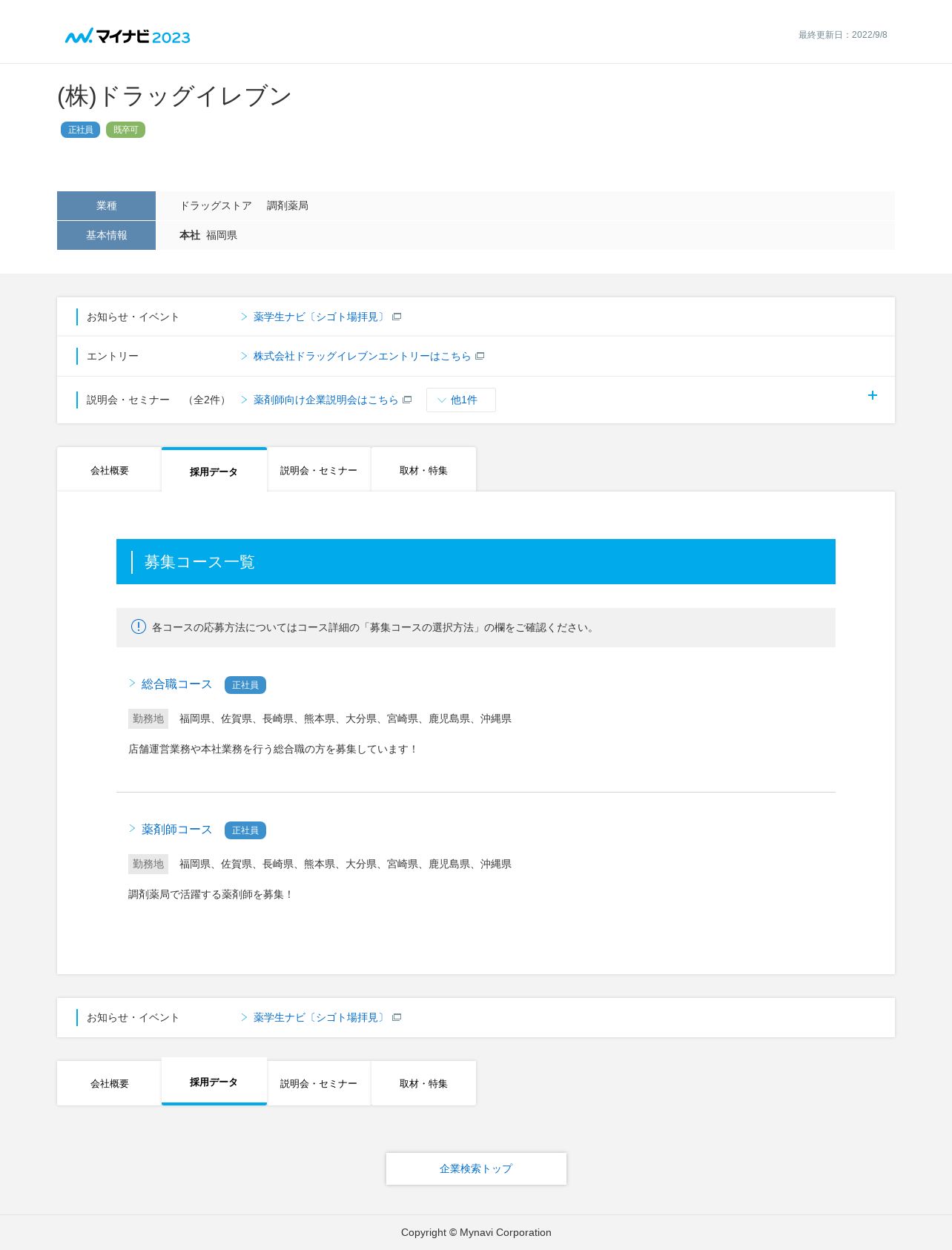Click the 業種 header cell
The image size is (952, 1250).
(x=106, y=205)
